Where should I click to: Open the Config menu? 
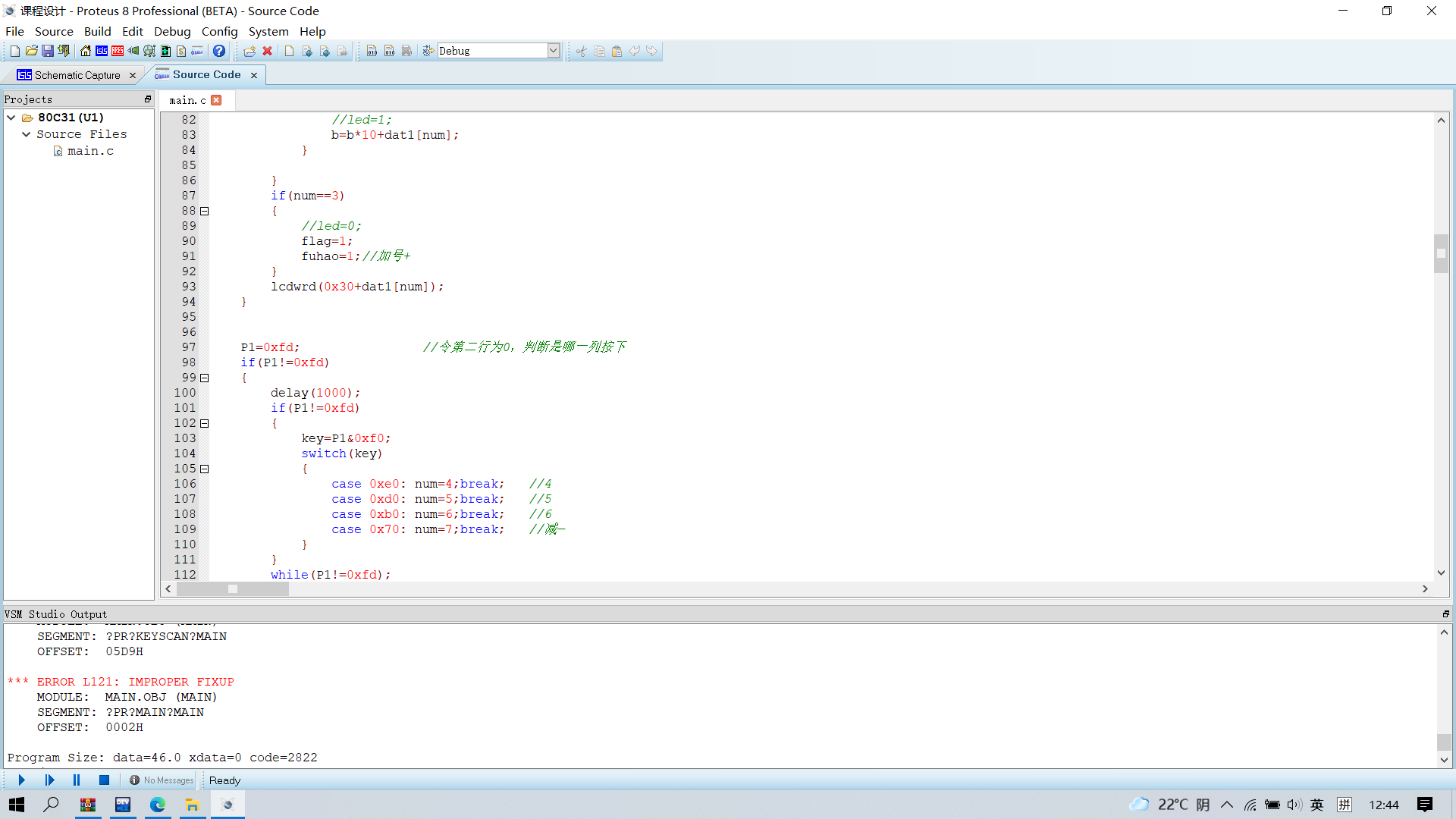[x=219, y=31]
